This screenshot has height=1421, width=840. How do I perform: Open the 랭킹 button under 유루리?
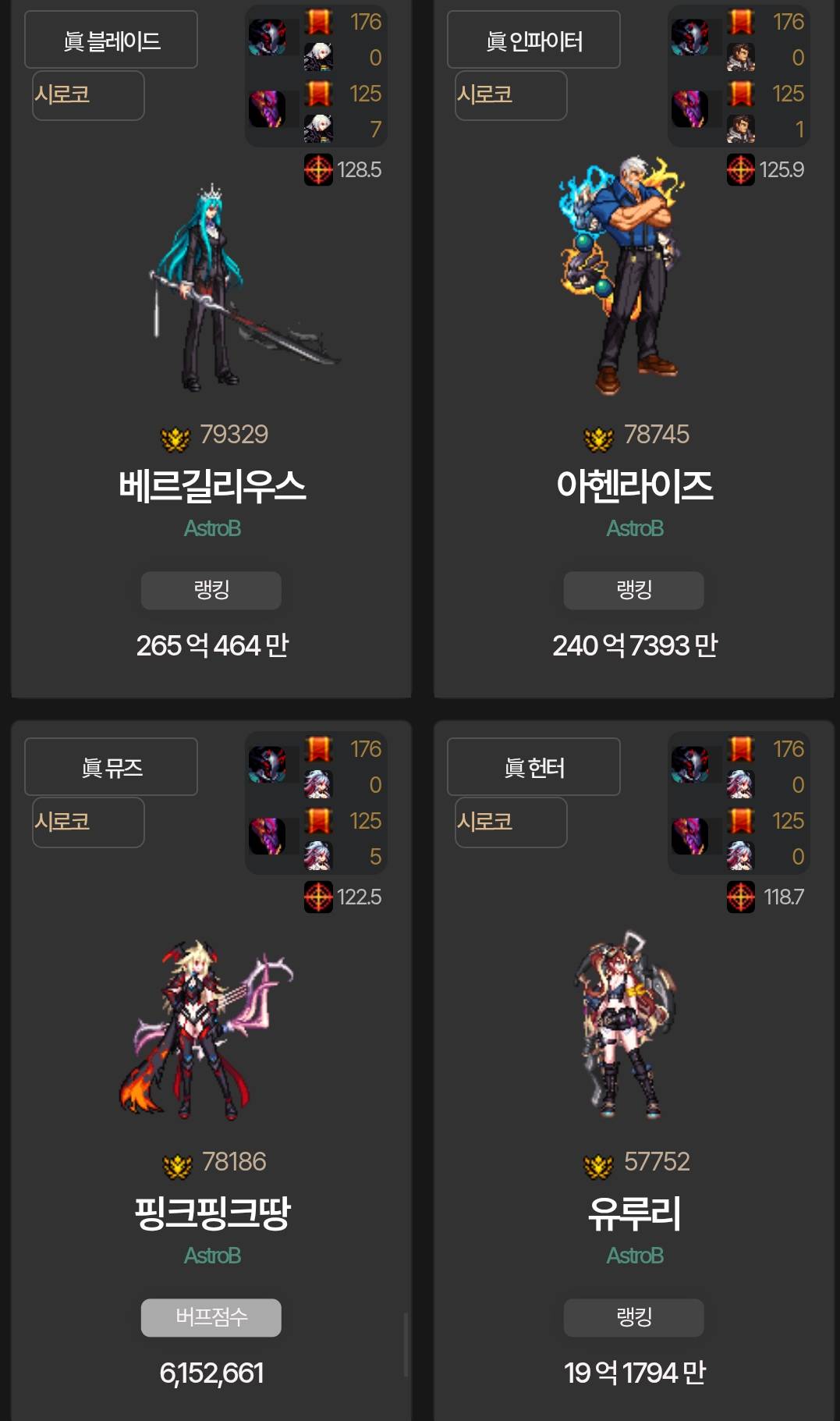(x=633, y=1317)
